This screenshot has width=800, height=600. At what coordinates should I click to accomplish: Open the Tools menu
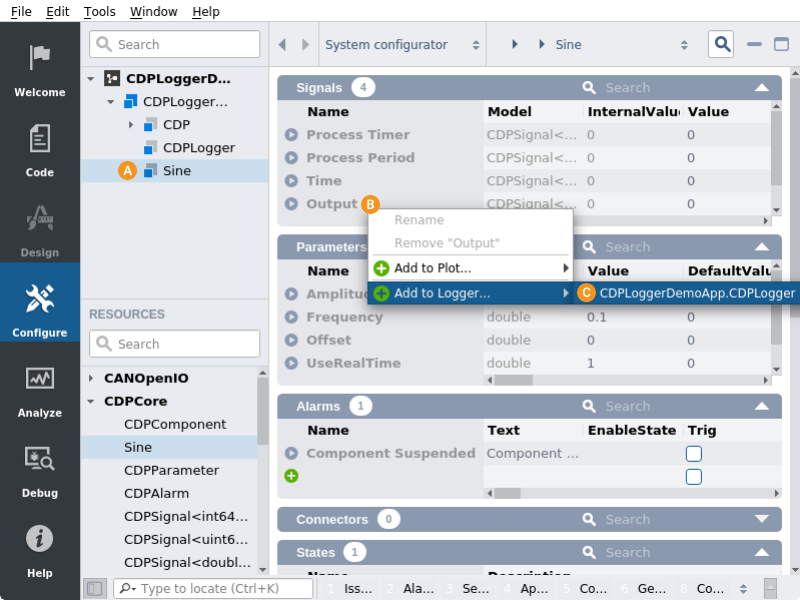pyautogui.click(x=99, y=12)
